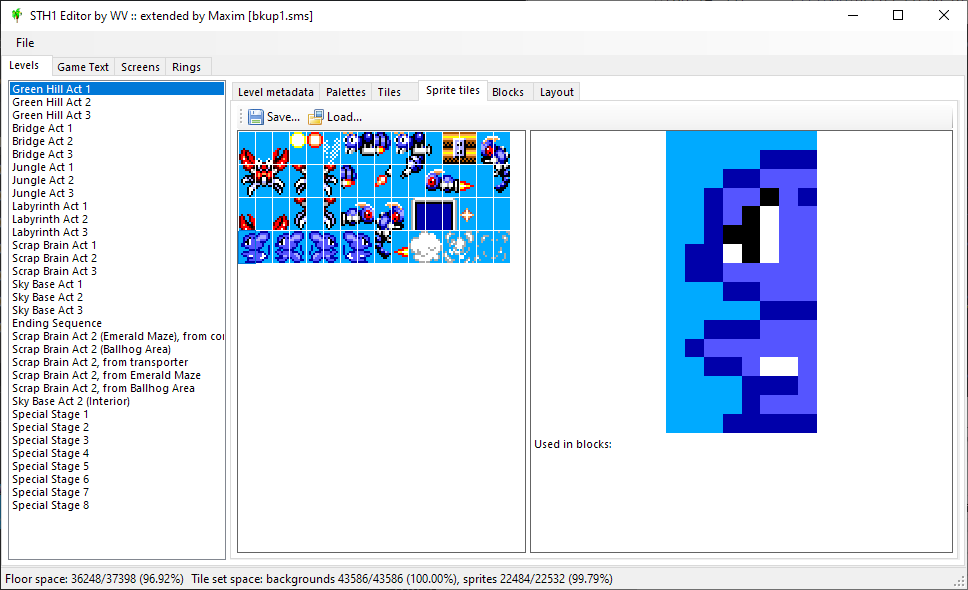Select the highlighted first tile in the bottom row
Screen dimensions: 968x590
[247, 247]
